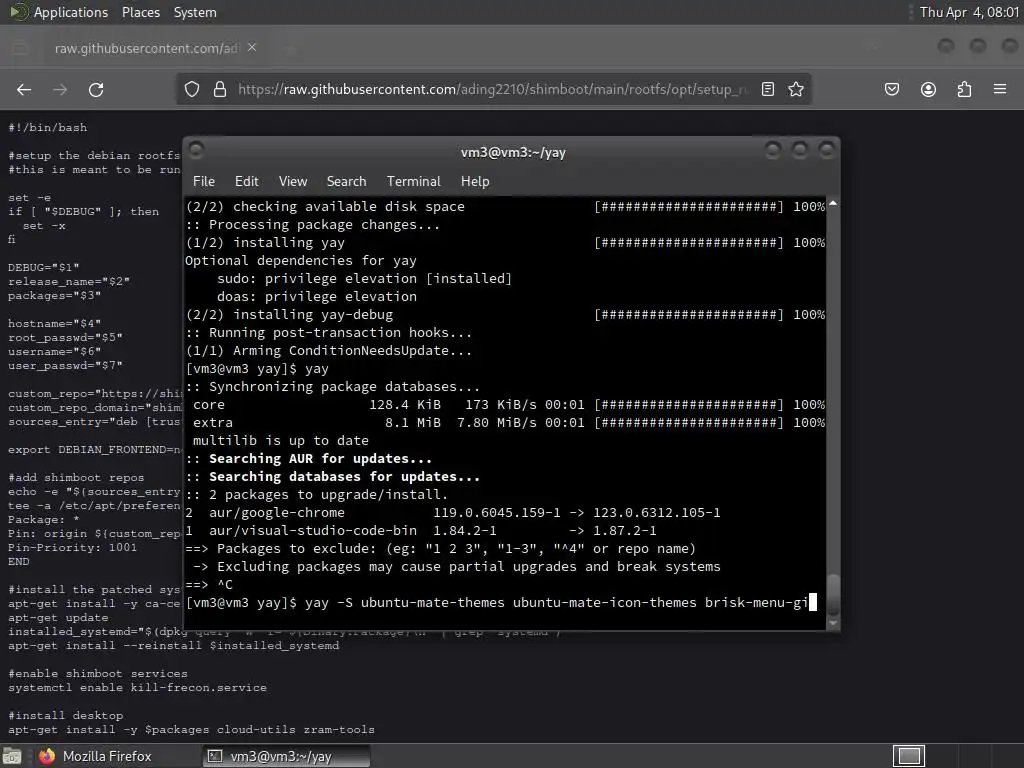The height and width of the screenshot is (768, 1024).
Task: Click terminal scrollbar down arrow
Action: [833, 623]
